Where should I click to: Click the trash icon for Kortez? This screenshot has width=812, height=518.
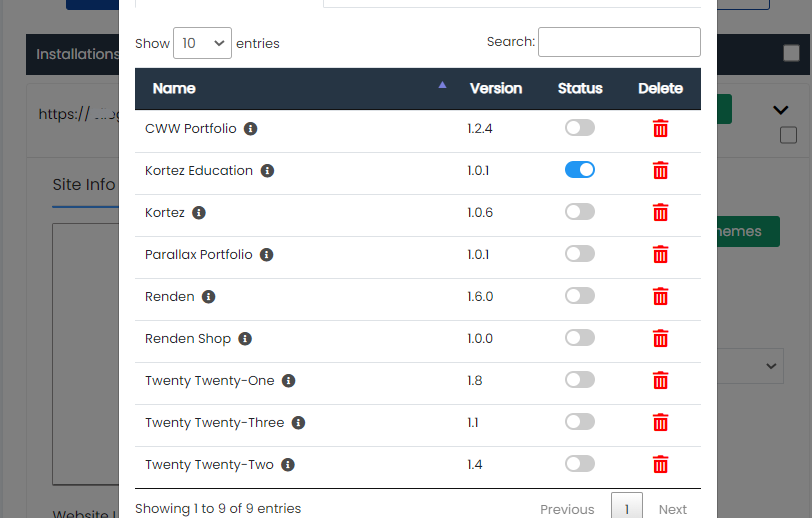coord(660,212)
